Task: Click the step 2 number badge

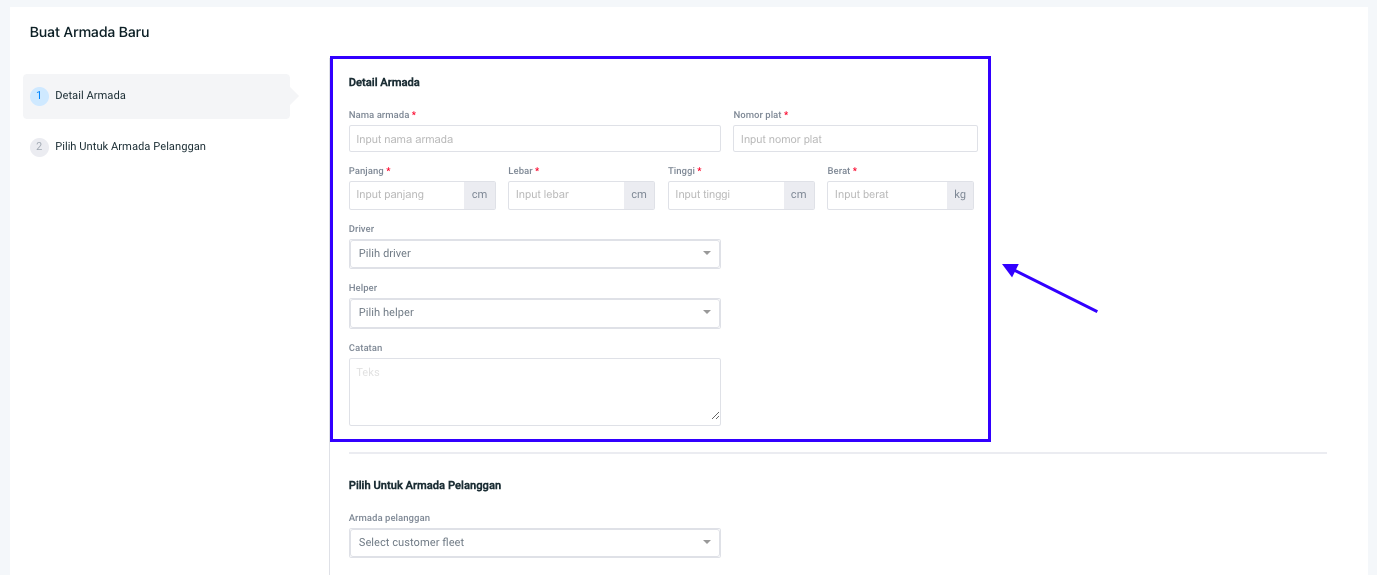Action: tap(39, 147)
